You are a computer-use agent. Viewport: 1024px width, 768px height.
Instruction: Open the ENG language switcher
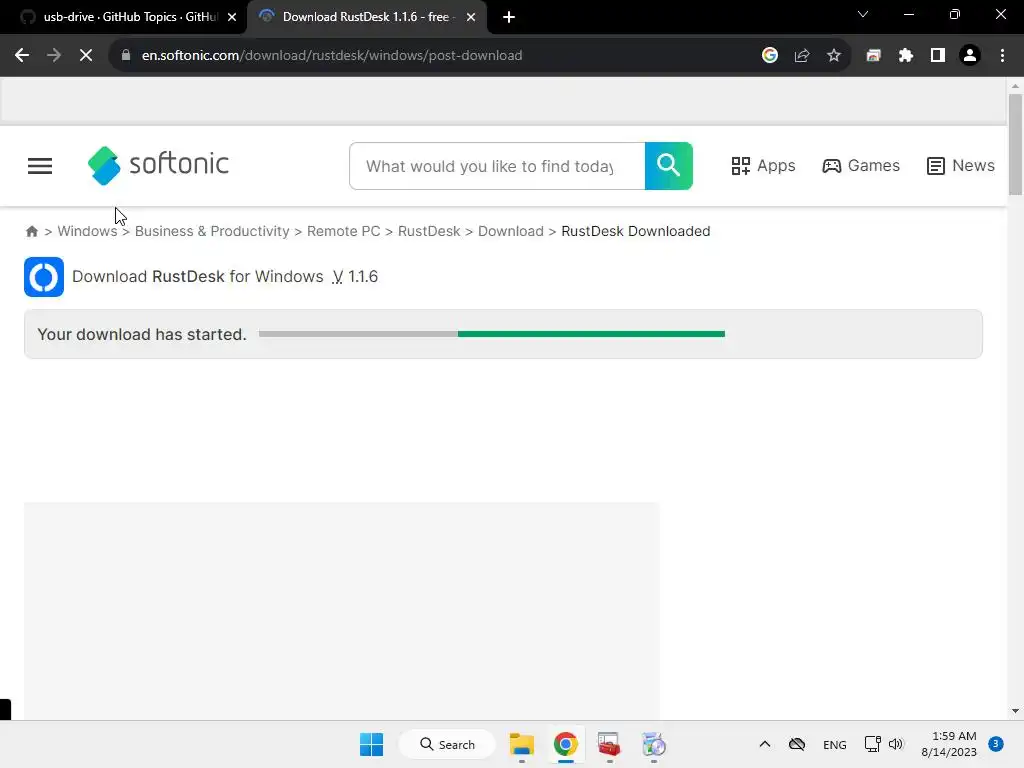tap(835, 744)
